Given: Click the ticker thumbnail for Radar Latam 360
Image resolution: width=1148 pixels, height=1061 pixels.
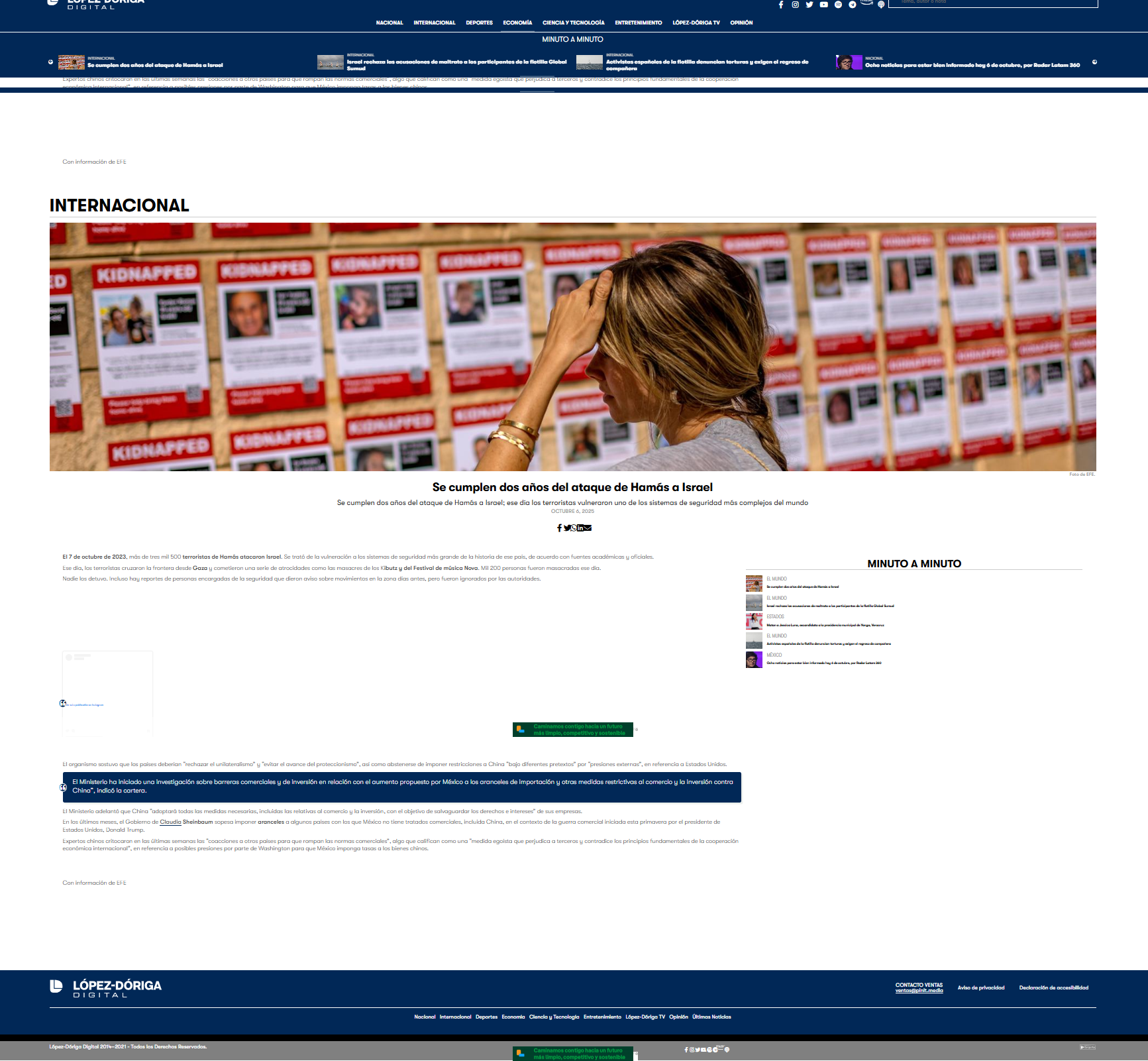Looking at the screenshot, I should point(849,62).
